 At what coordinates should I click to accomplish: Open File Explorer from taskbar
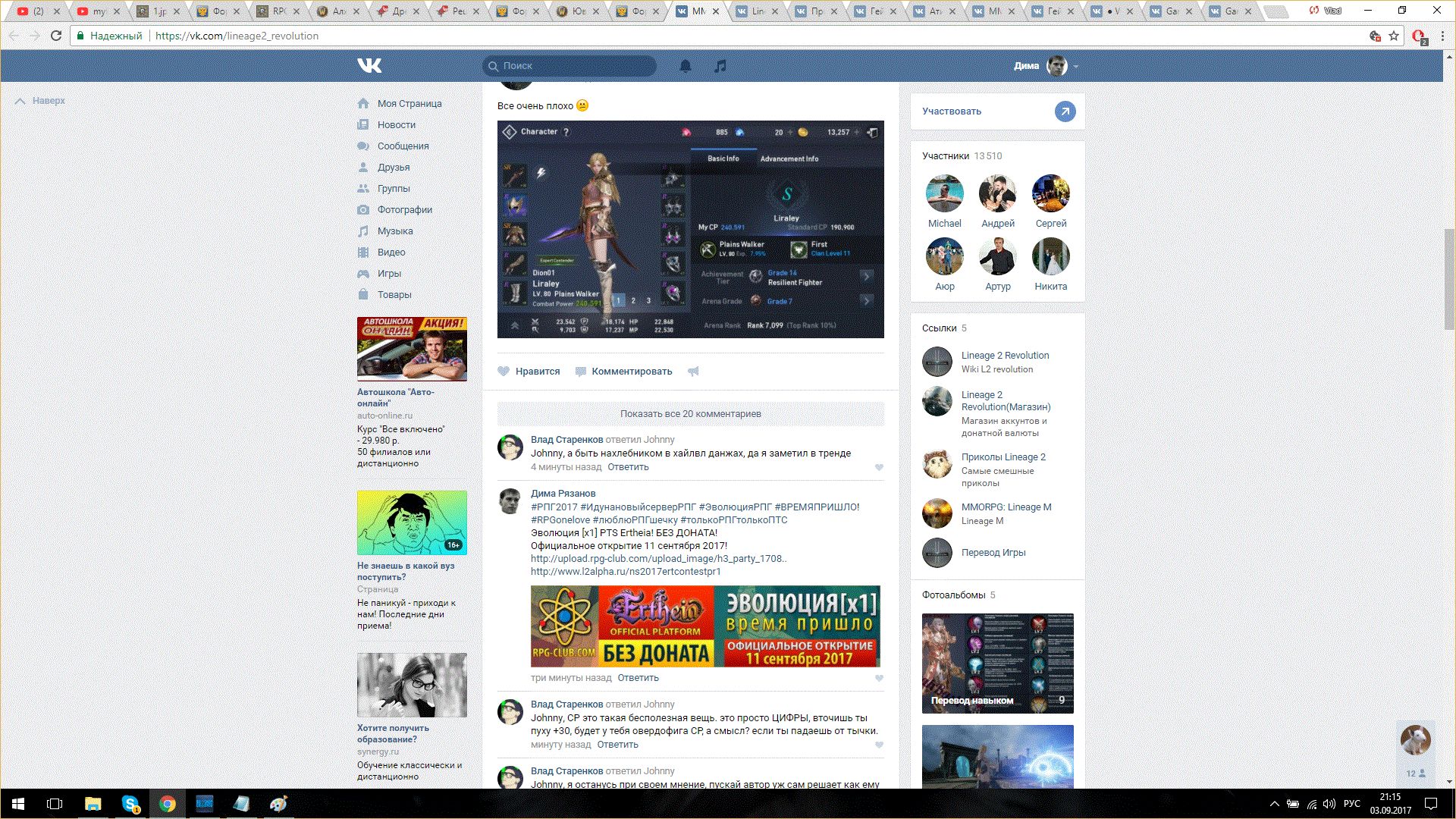tap(93, 804)
